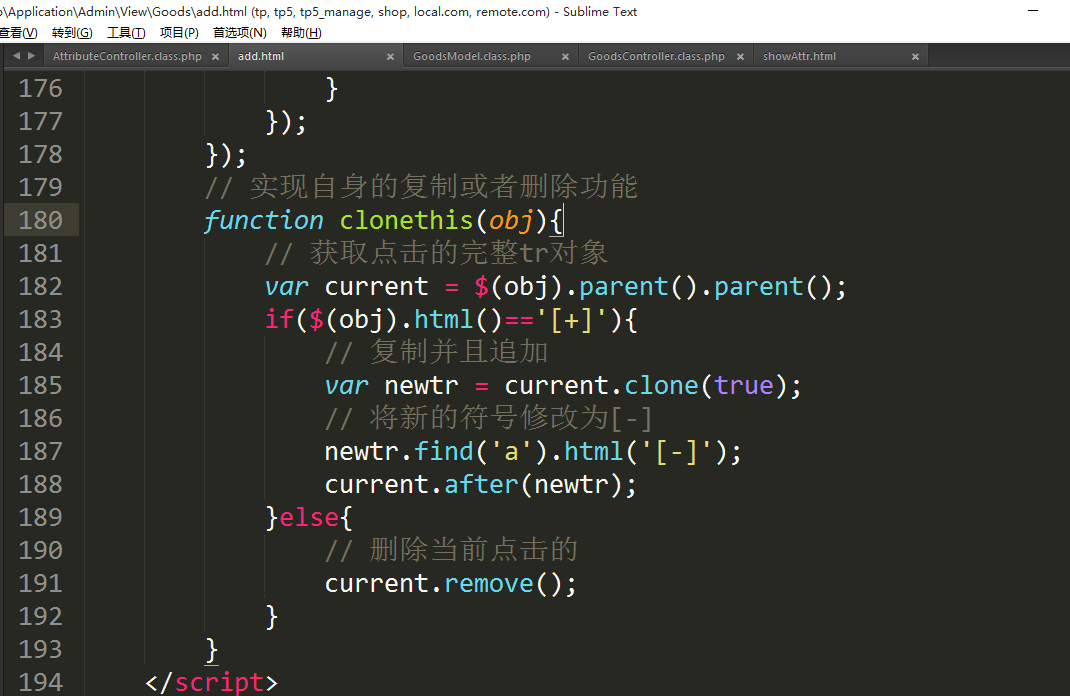Close the showAttr.html tab
The height and width of the screenshot is (696, 1070).
tap(915, 57)
